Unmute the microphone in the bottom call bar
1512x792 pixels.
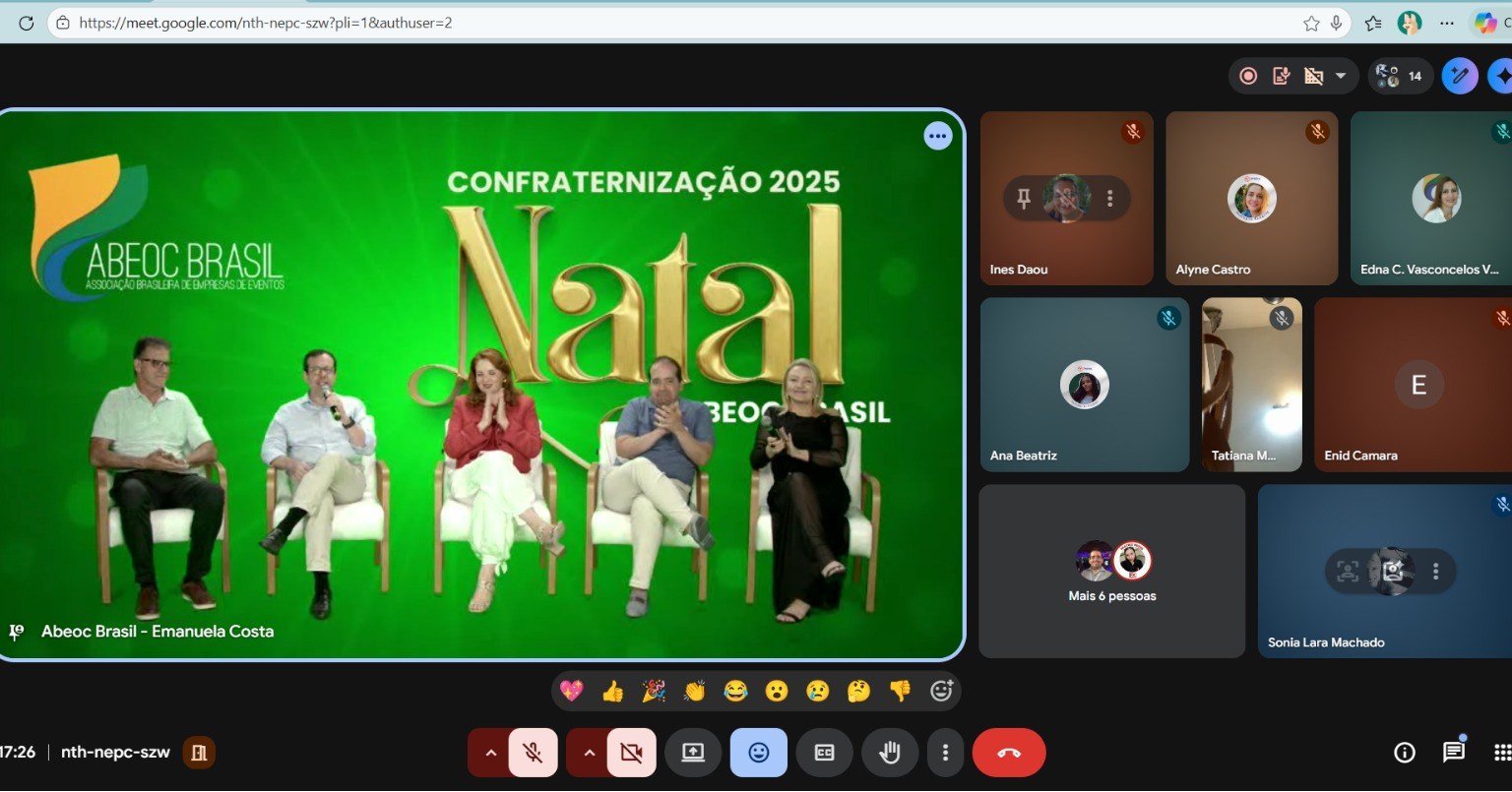coord(533,753)
